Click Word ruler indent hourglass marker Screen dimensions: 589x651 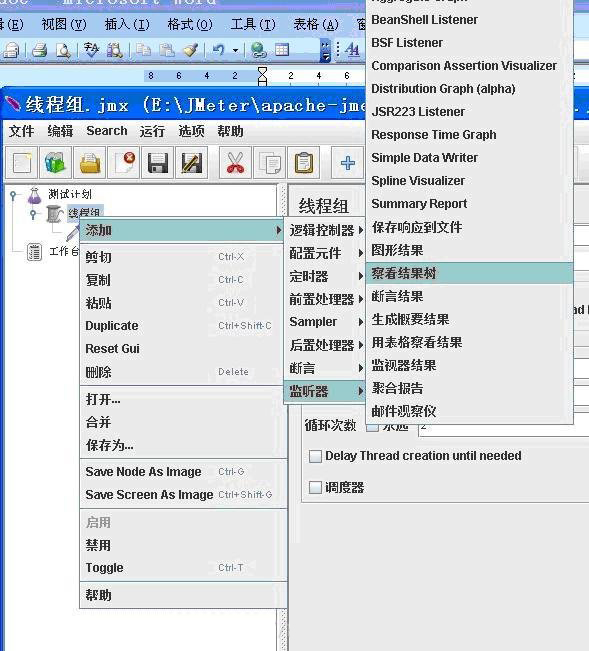tap(262, 76)
